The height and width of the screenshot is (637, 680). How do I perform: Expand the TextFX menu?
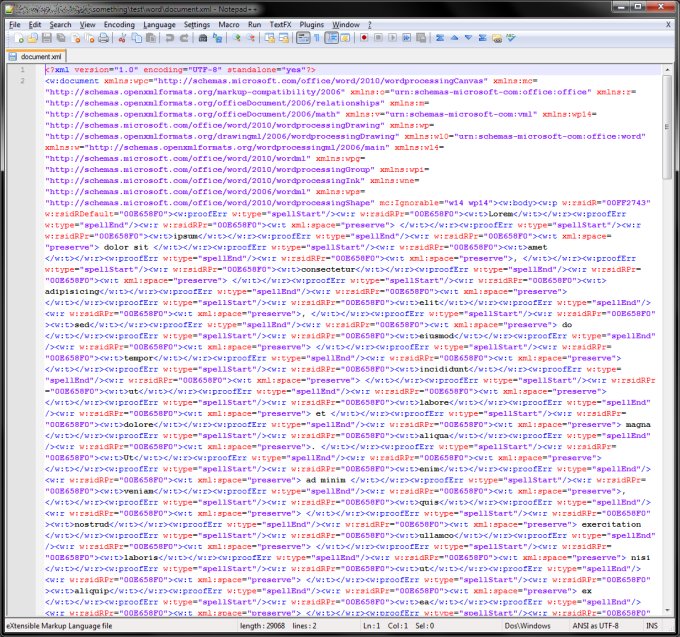pyautogui.click(x=280, y=23)
